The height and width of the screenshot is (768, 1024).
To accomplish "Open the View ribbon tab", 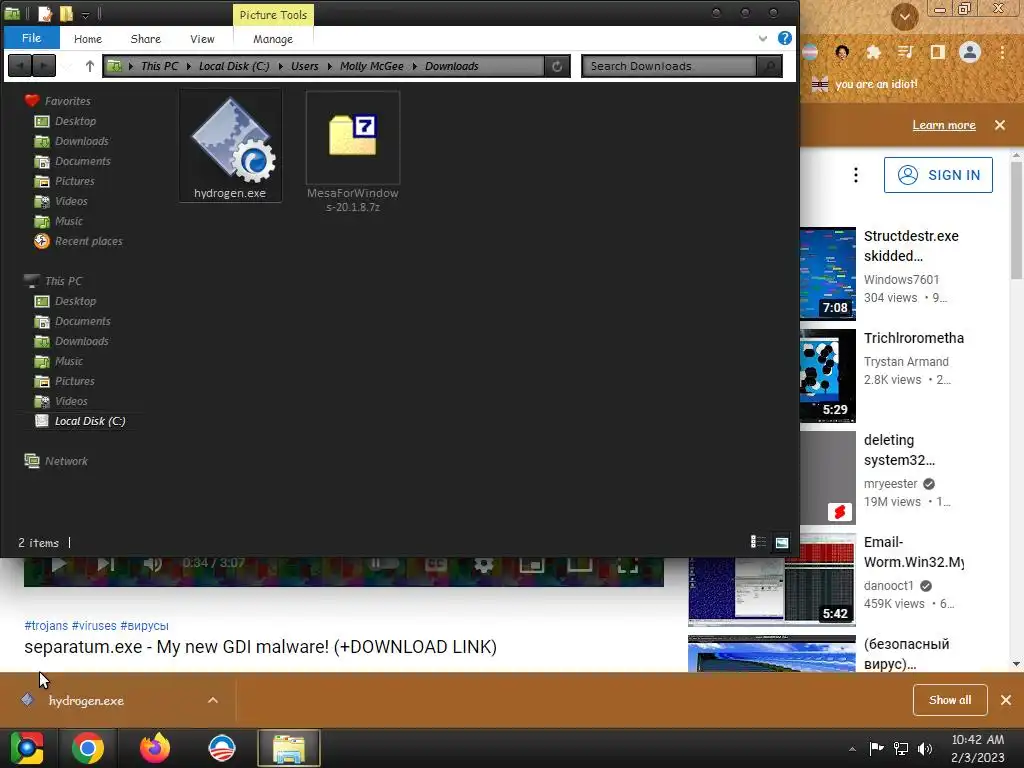I will (x=202, y=39).
